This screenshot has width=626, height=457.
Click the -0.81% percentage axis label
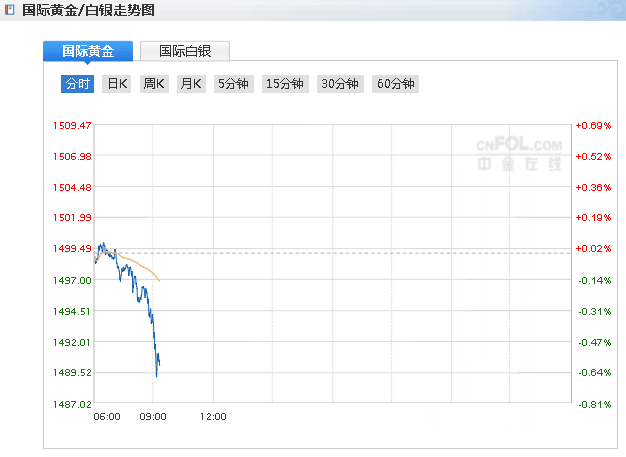click(x=593, y=404)
